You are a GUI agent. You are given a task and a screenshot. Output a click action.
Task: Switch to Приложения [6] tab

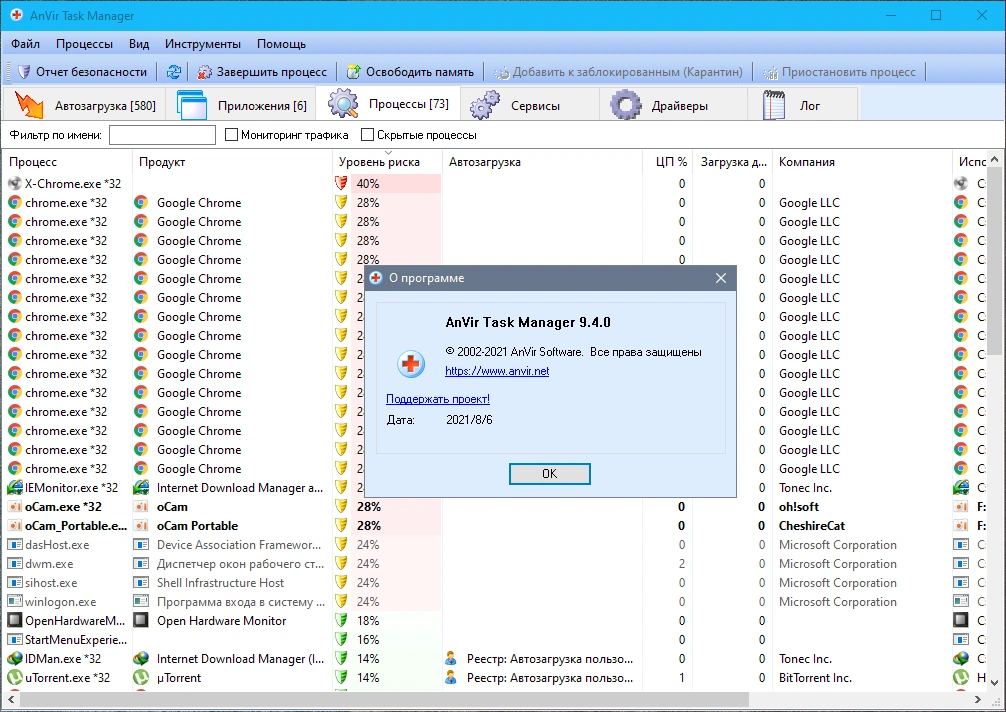click(241, 105)
